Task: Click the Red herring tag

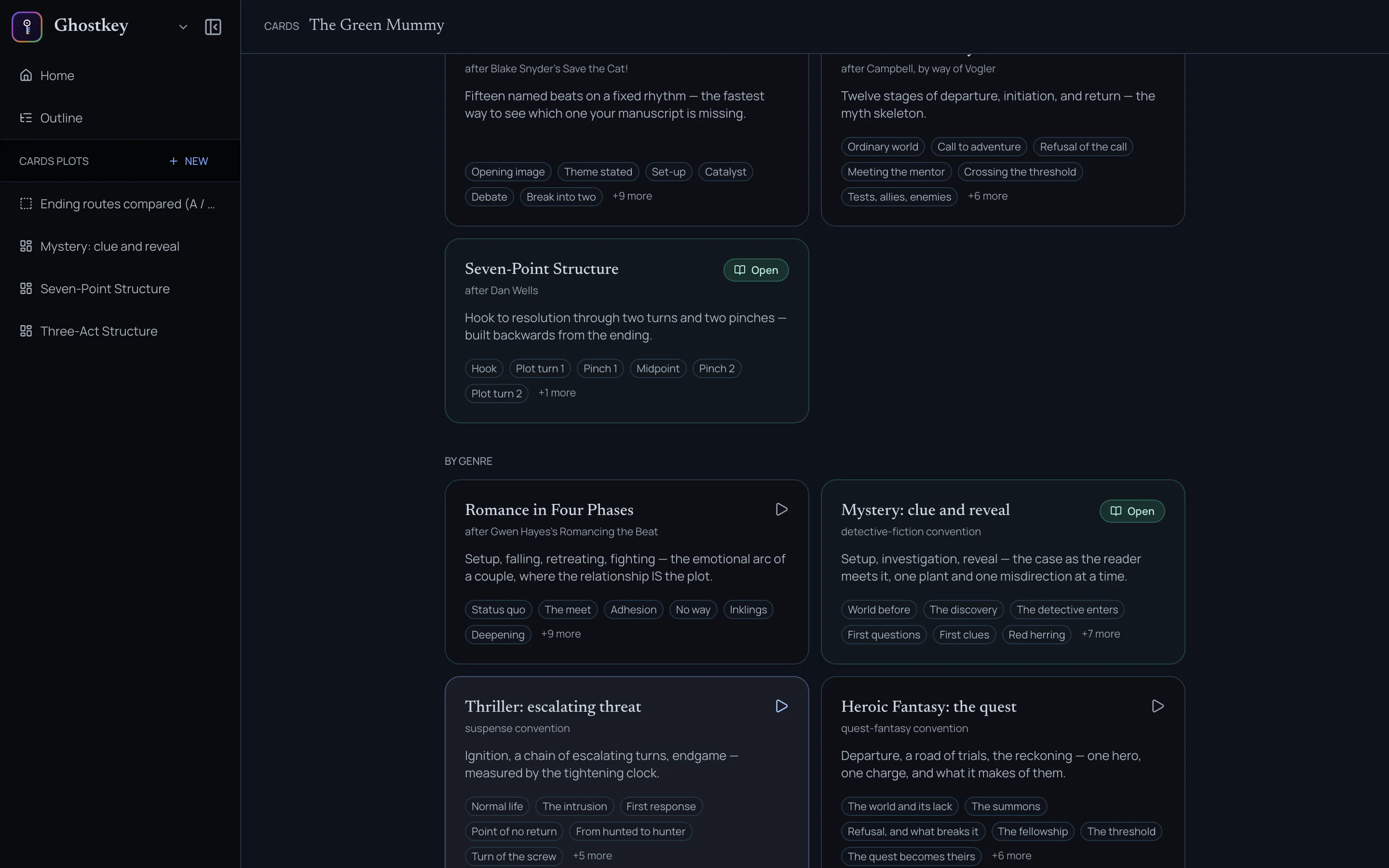Action: pyautogui.click(x=1036, y=635)
